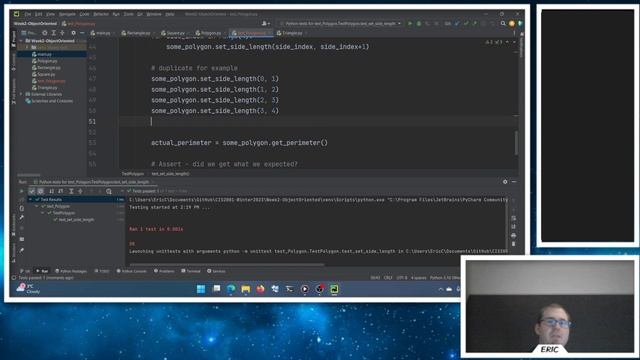Open run configuration dropdown for test_set_side_length
The width and height of the screenshot is (640, 360).
340,24
